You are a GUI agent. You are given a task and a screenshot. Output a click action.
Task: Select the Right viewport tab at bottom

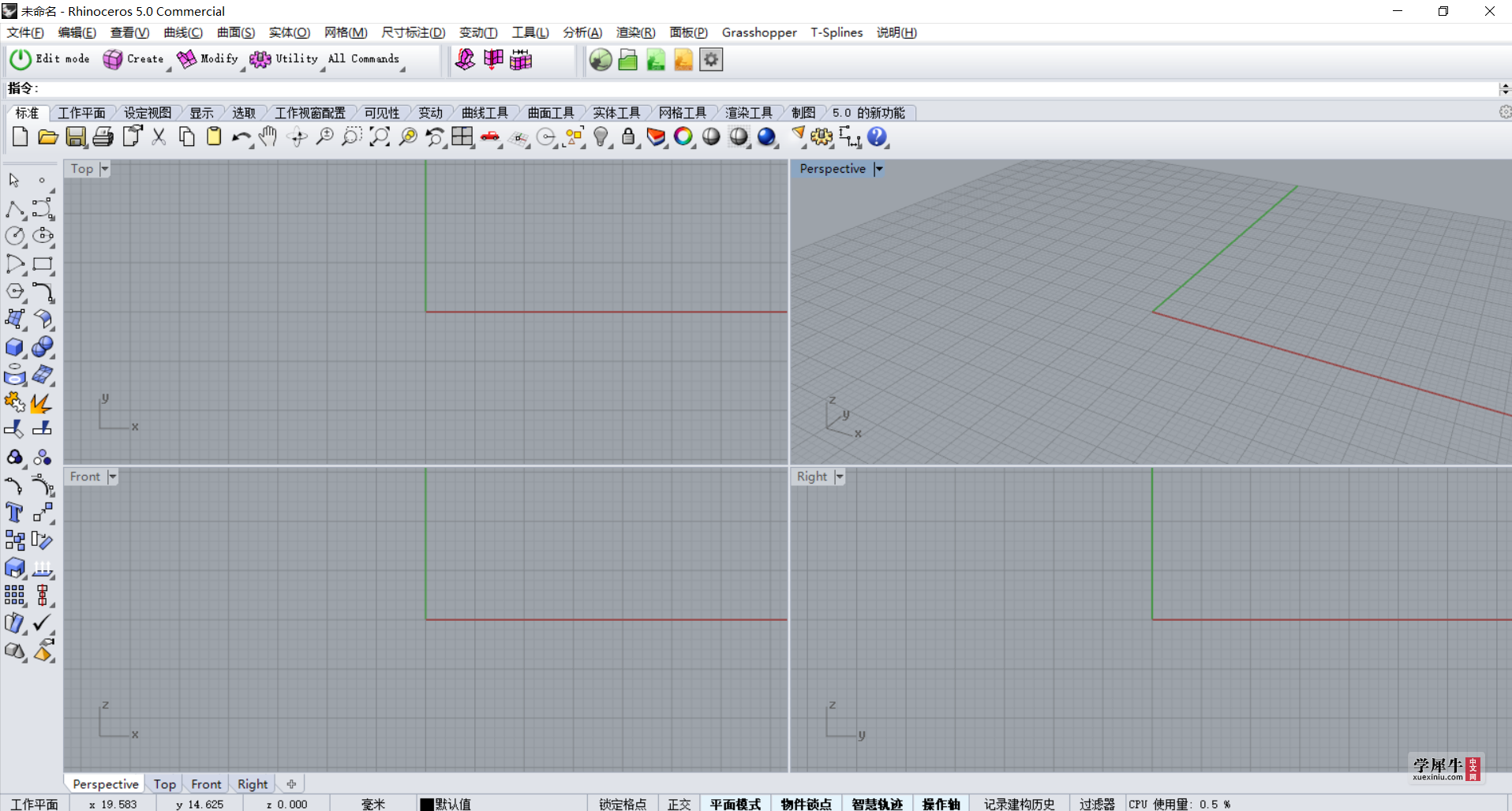point(253,784)
